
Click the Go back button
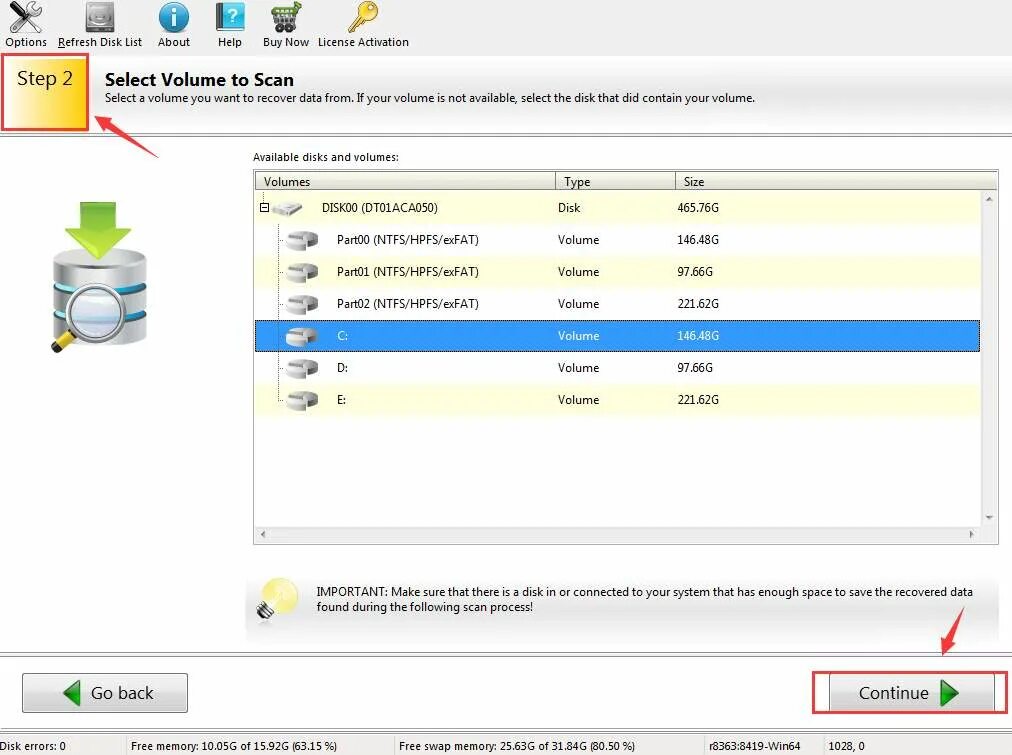click(x=105, y=693)
